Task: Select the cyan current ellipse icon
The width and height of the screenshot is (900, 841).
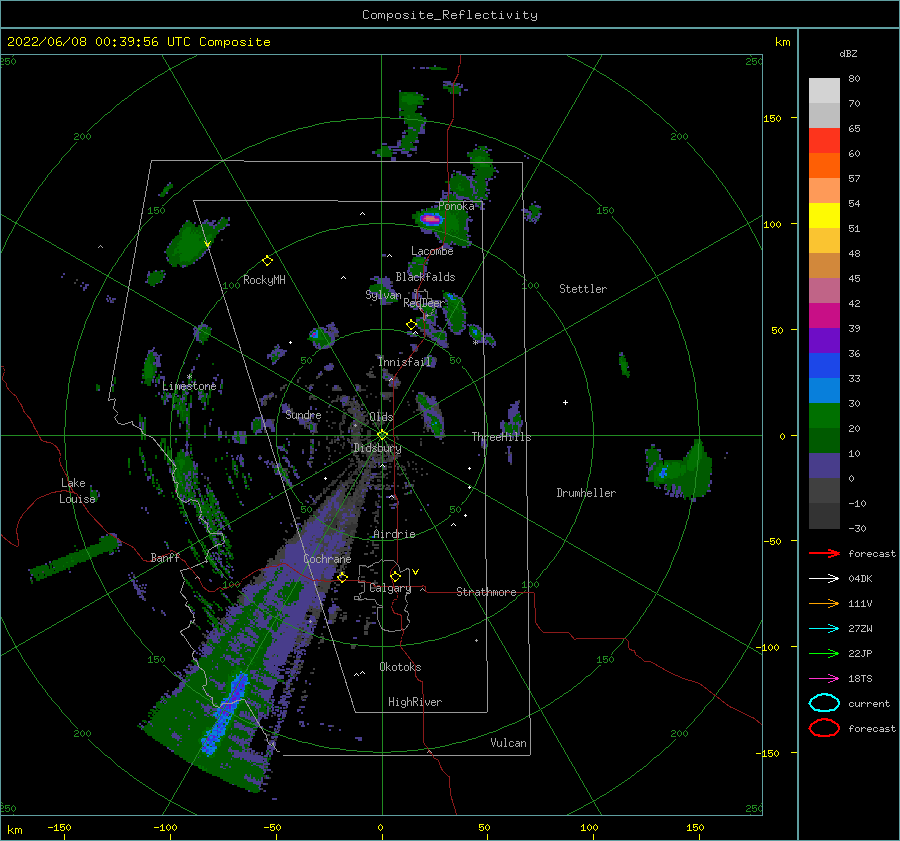Action: (824, 703)
